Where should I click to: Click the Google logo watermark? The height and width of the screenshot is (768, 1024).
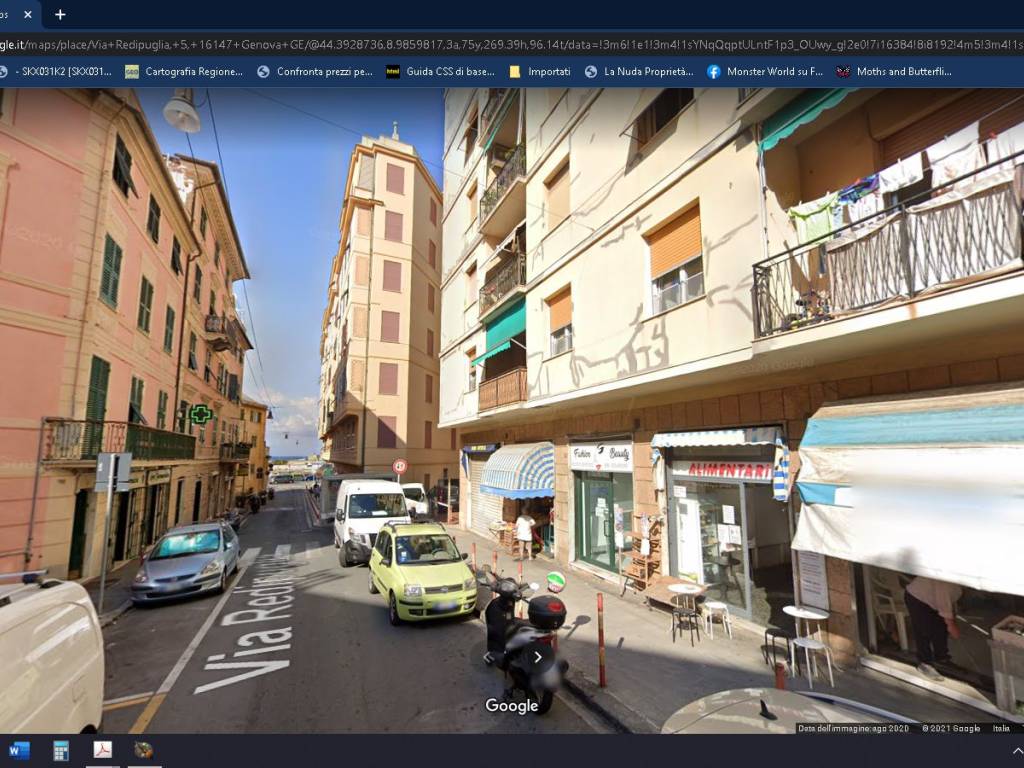click(512, 706)
